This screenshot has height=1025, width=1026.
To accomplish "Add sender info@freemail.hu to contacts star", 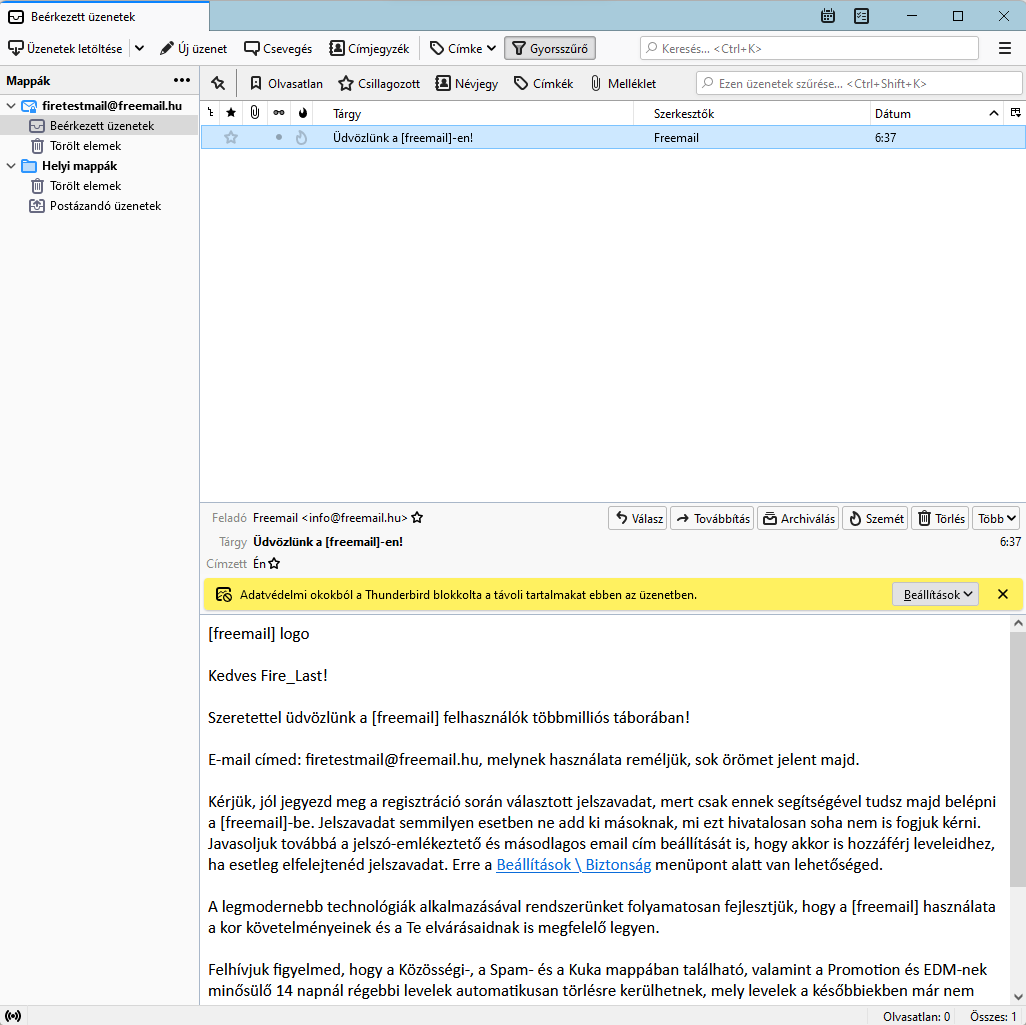I will [x=417, y=518].
